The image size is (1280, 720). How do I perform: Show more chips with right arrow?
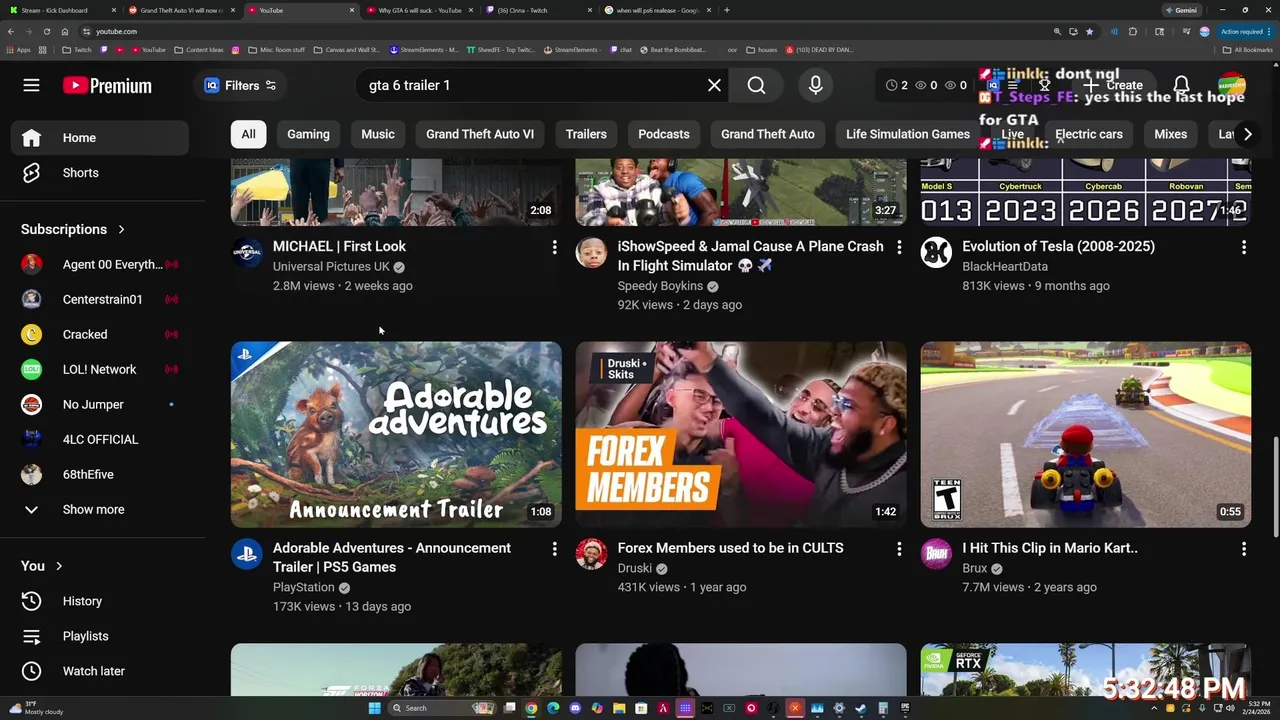click(x=1247, y=134)
